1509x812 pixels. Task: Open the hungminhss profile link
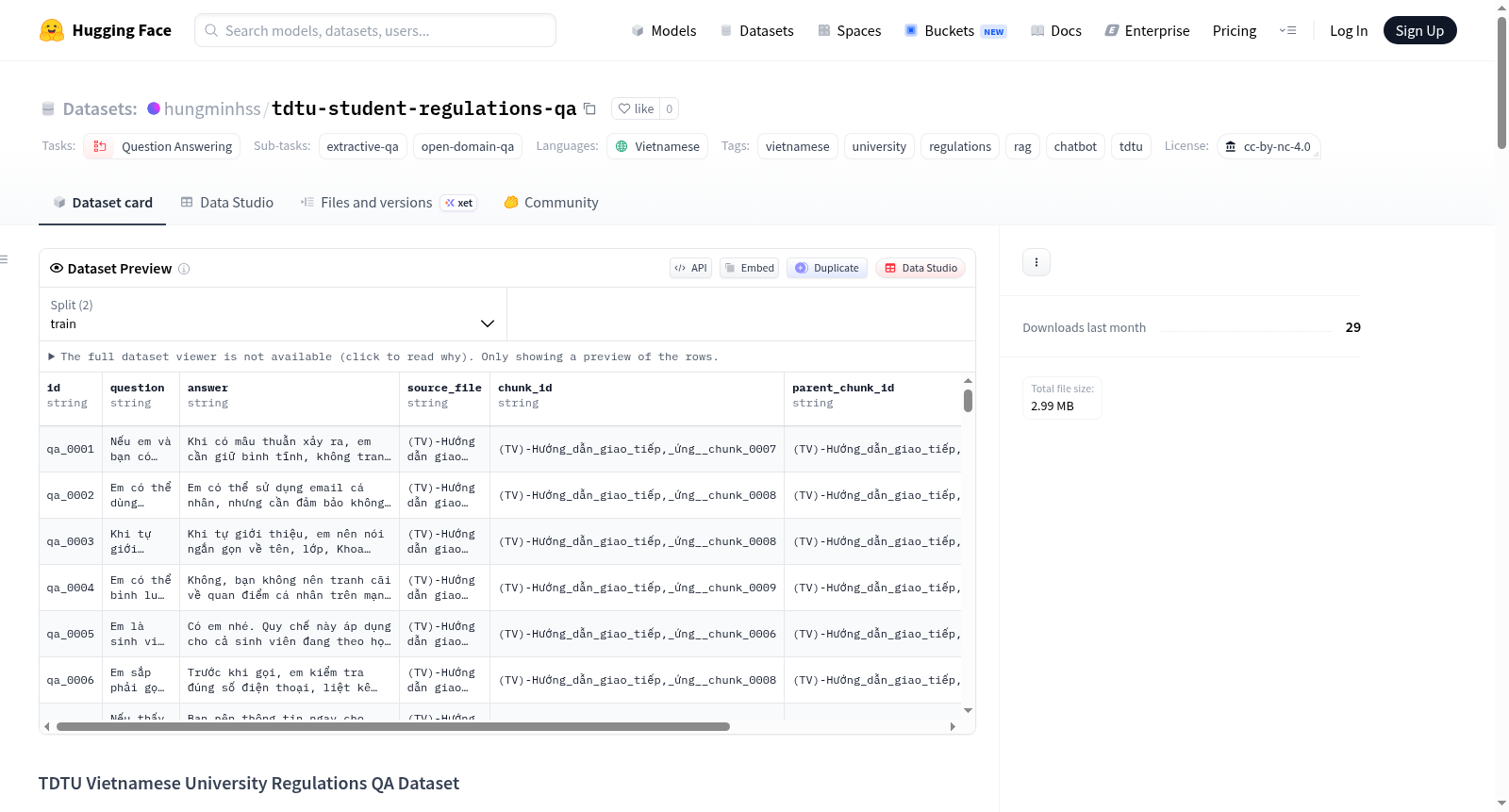(212, 108)
